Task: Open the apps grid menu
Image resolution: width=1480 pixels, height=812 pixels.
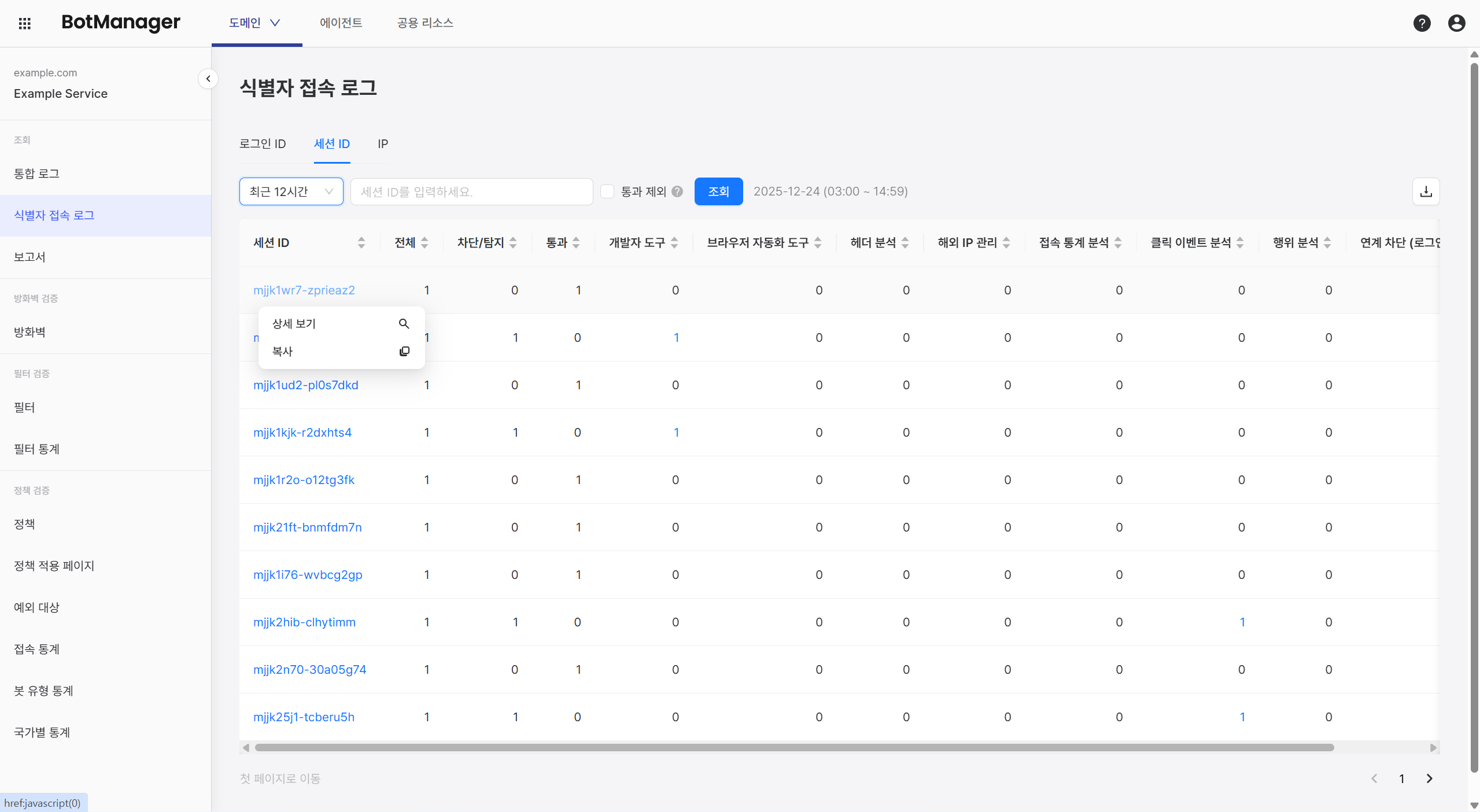Action: [x=24, y=23]
